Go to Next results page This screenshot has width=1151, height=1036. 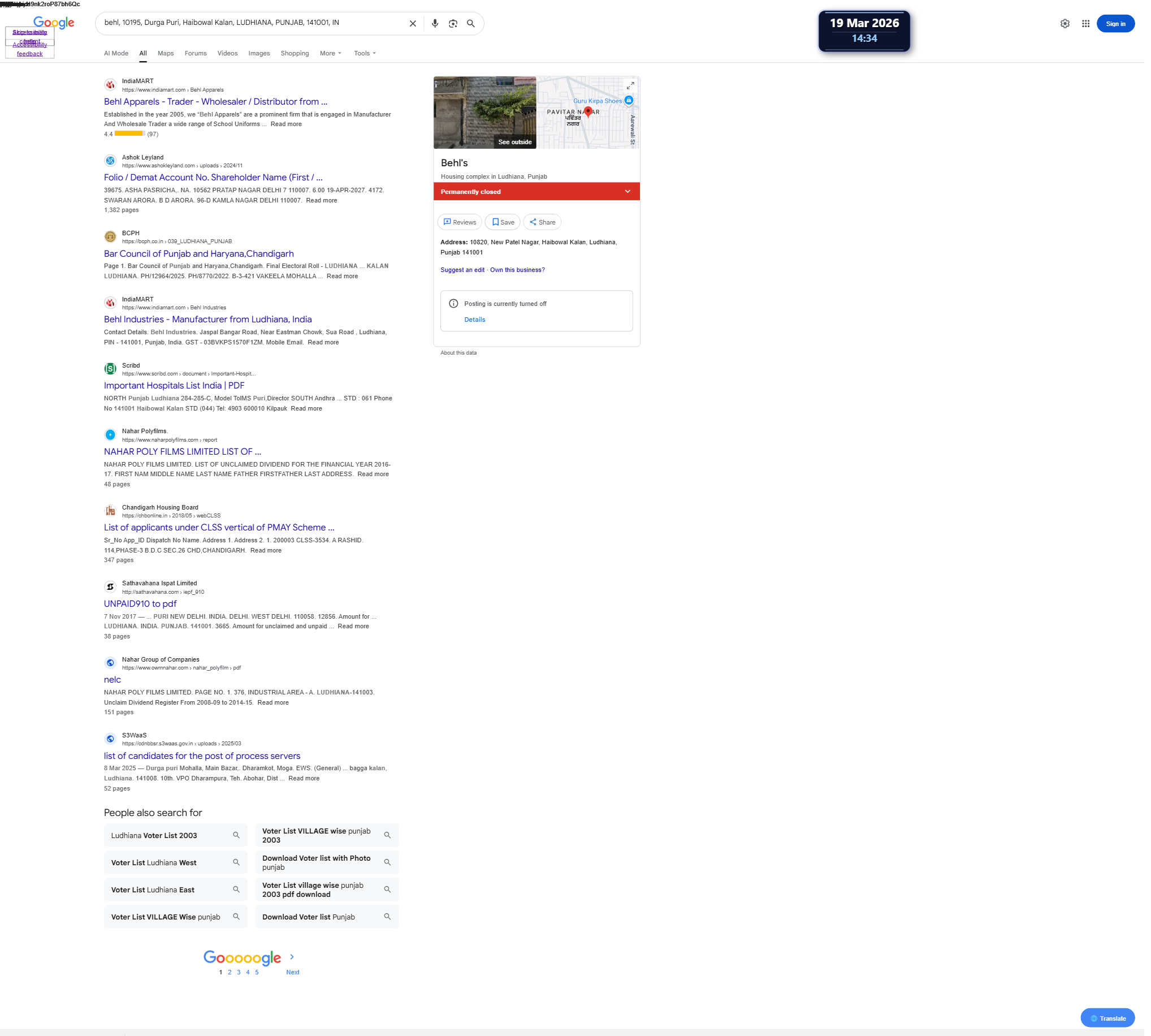click(292, 972)
